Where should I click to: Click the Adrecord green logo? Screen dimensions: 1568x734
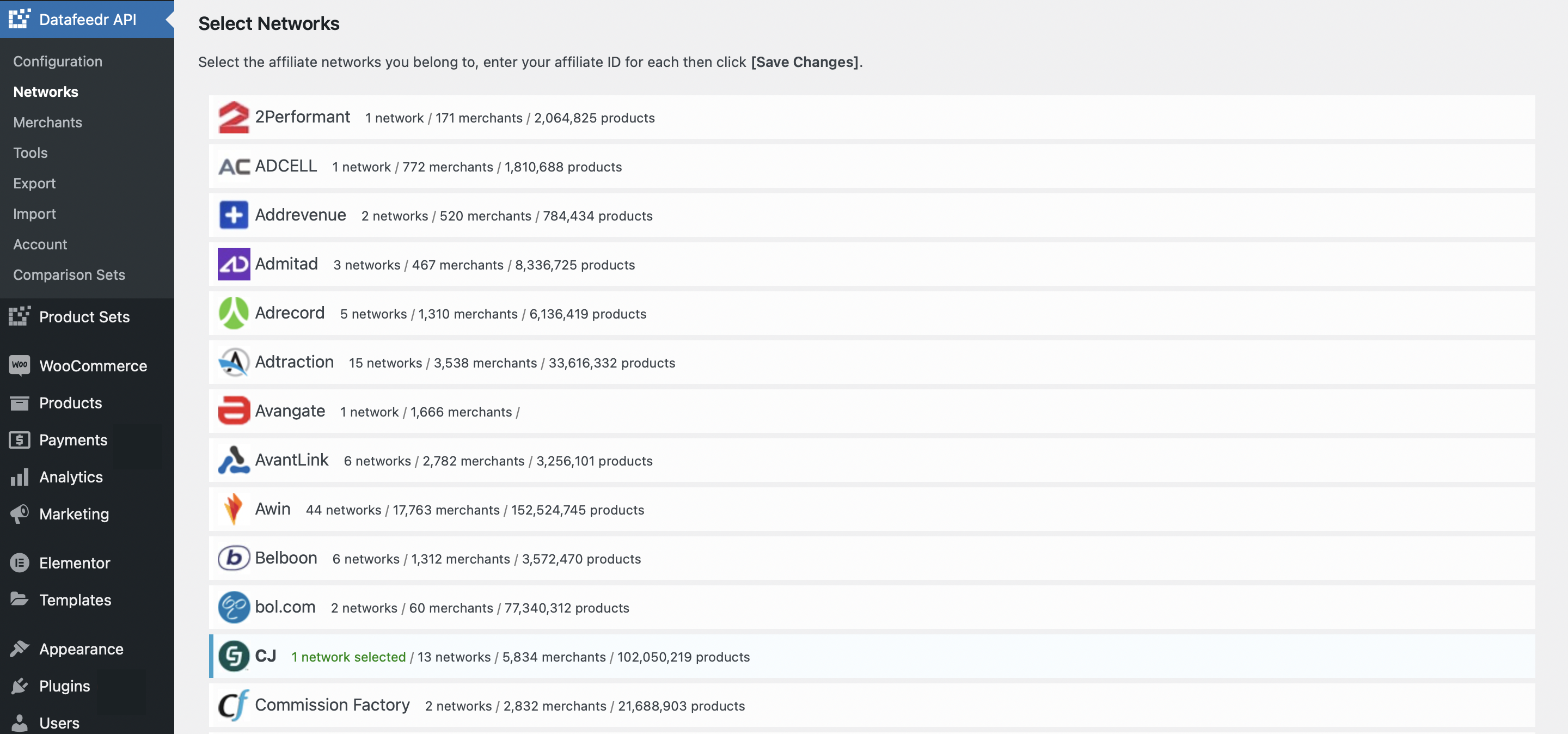[234, 313]
